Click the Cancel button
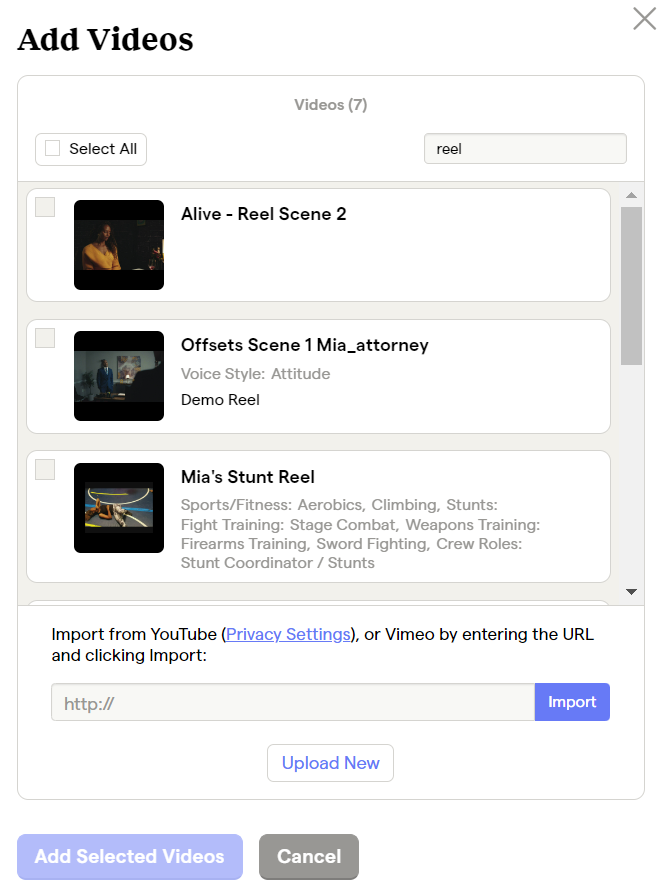This screenshot has width=660, height=895. (x=309, y=857)
